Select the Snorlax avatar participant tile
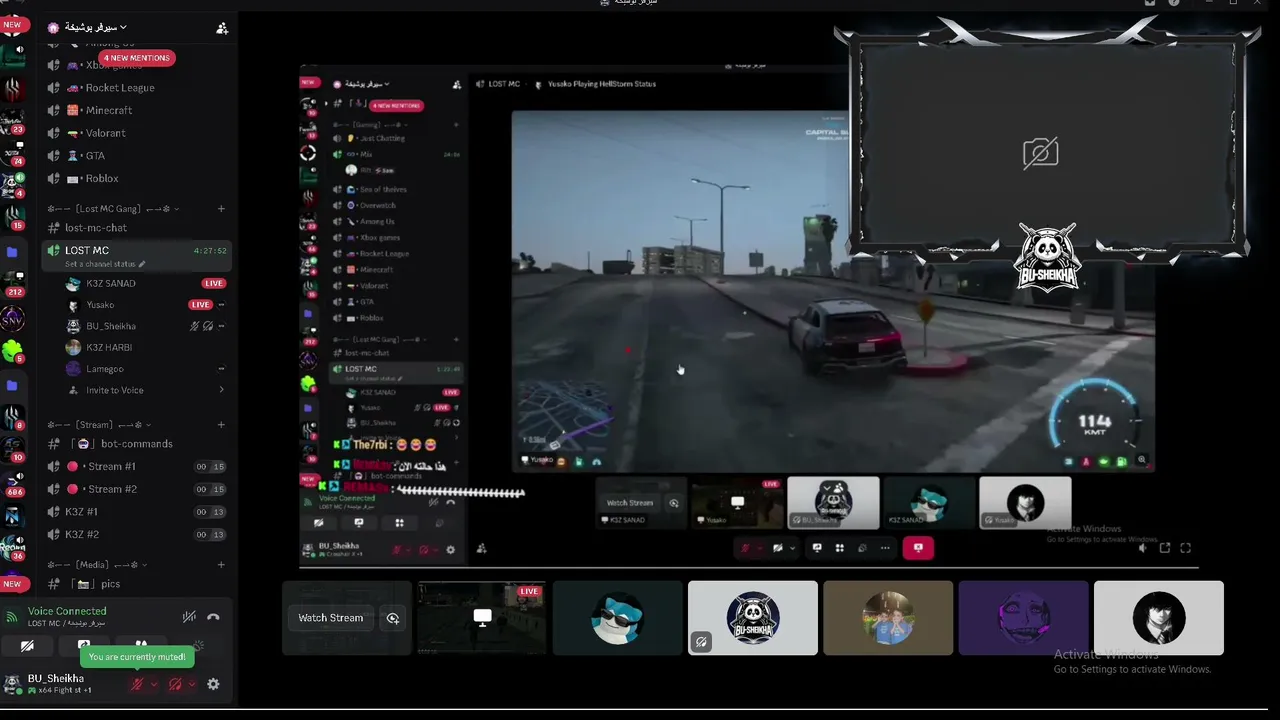Image resolution: width=1280 pixels, height=720 pixels. pyautogui.click(x=617, y=618)
